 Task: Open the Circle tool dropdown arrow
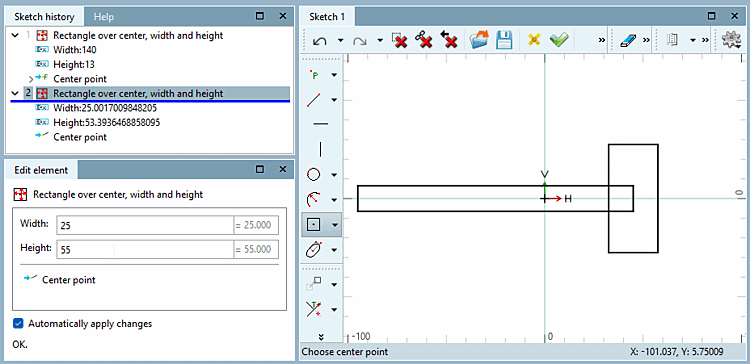coord(334,175)
